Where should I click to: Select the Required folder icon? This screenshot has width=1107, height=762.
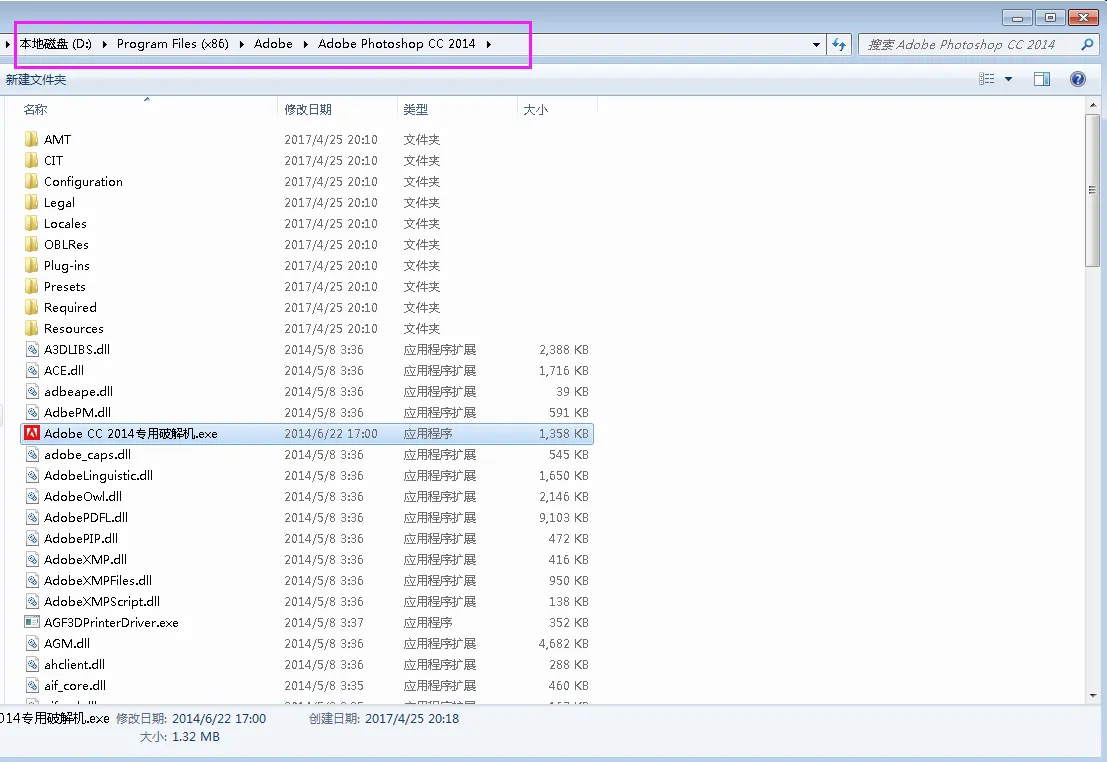(31, 307)
